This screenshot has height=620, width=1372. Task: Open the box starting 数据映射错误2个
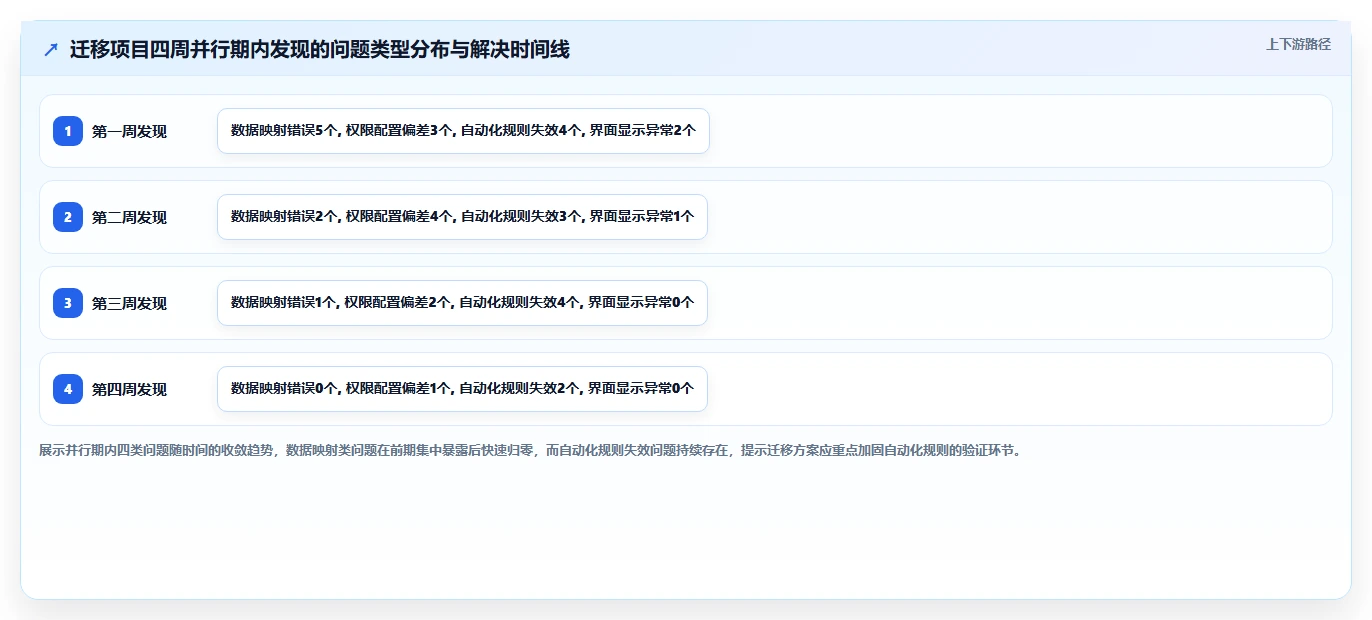click(x=462, y=217)
